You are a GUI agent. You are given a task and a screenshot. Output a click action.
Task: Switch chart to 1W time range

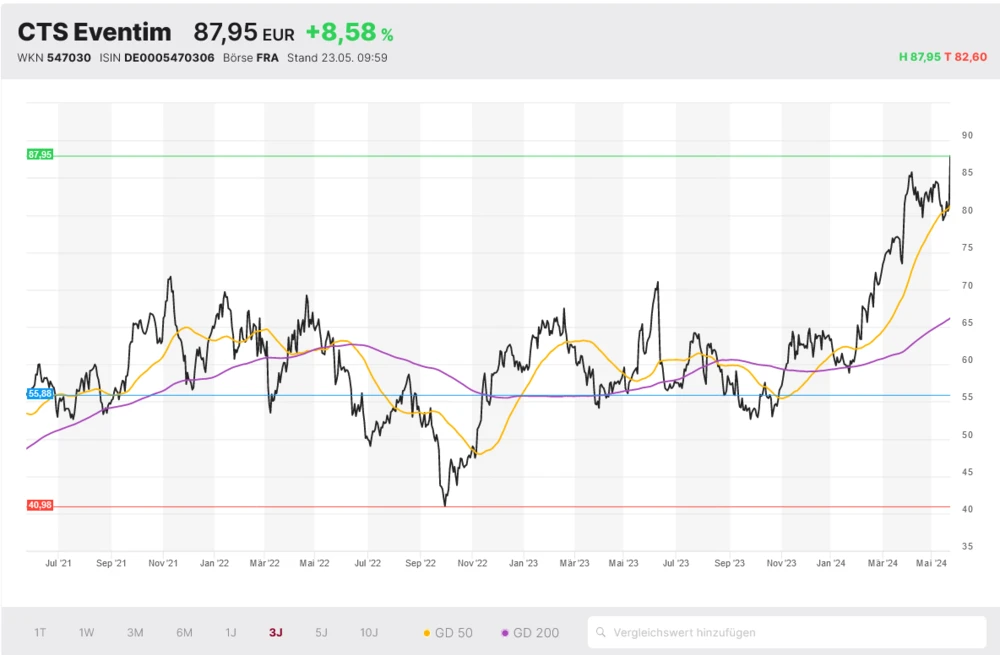click(87, 632)
